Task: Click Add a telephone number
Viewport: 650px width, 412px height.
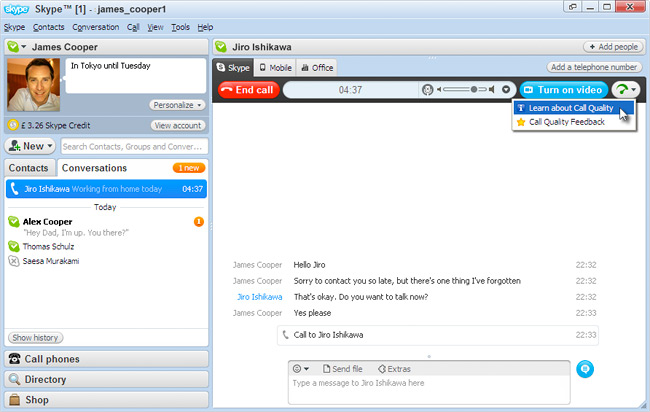Action: [x=594, y=67]
